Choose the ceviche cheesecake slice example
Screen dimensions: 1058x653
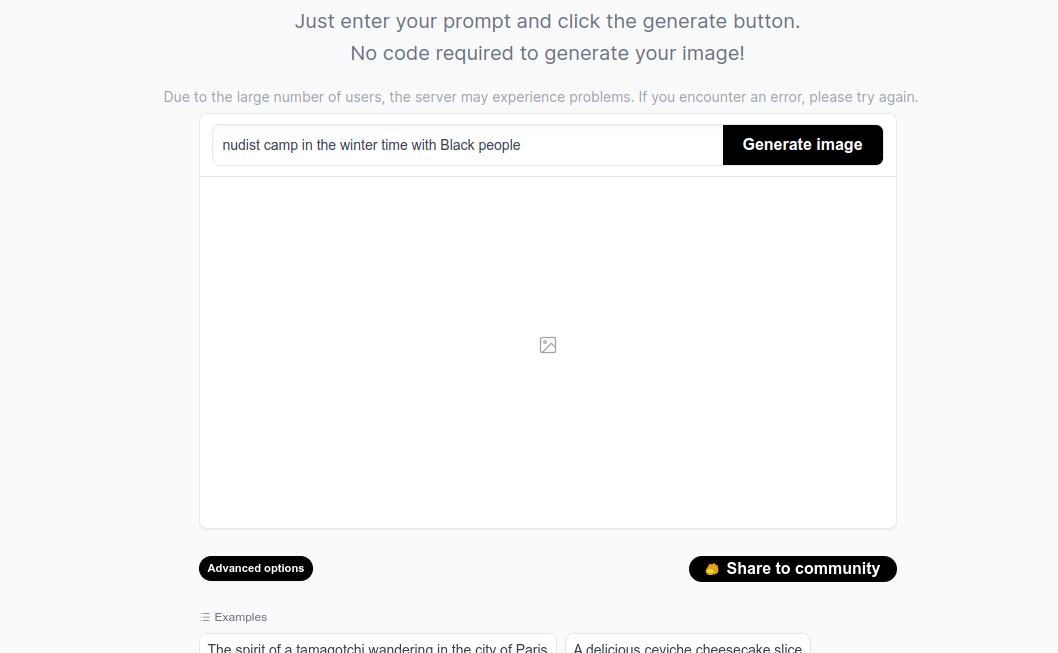pos(688,644)
